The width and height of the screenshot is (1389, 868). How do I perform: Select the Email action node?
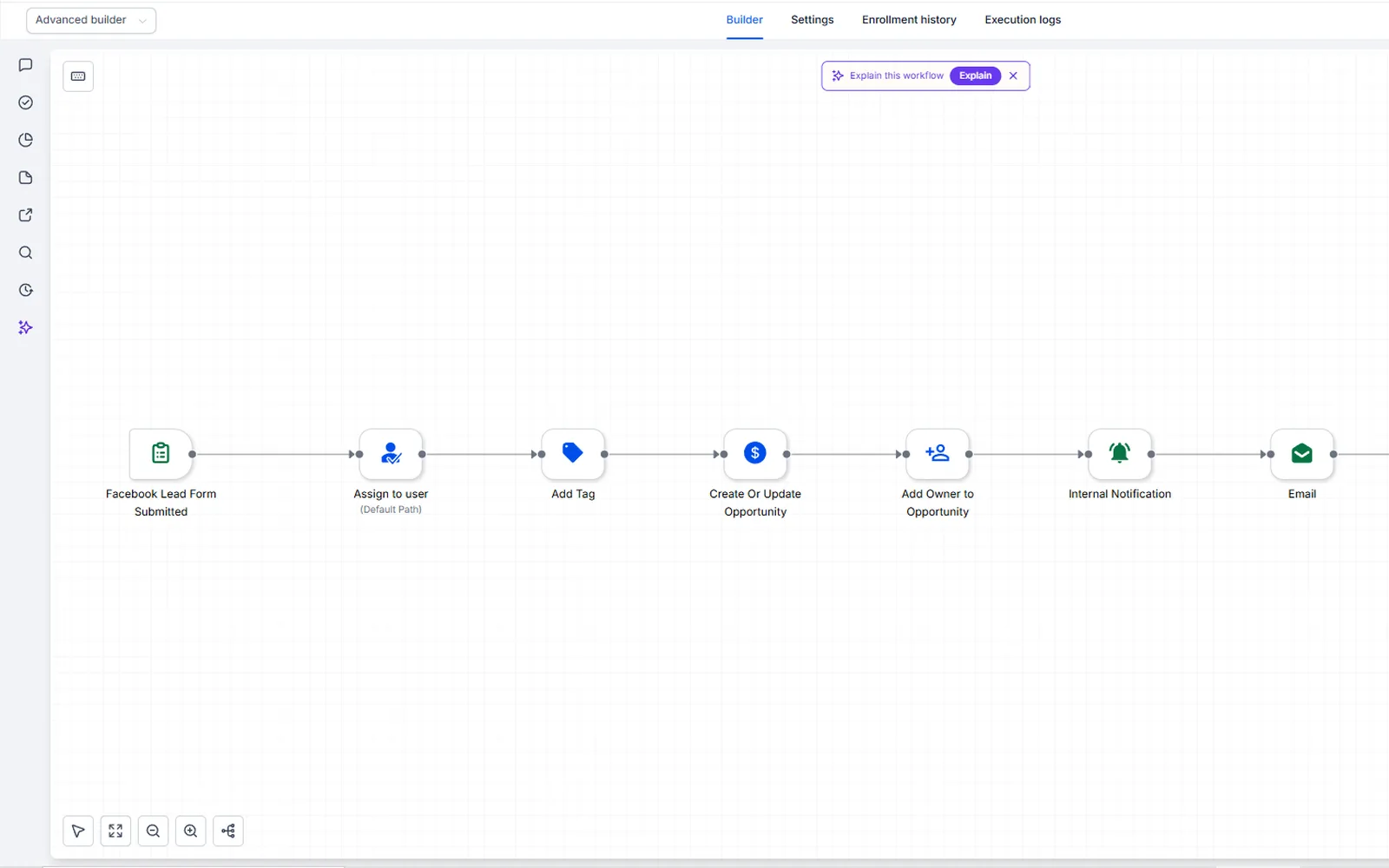[1302, 453]
